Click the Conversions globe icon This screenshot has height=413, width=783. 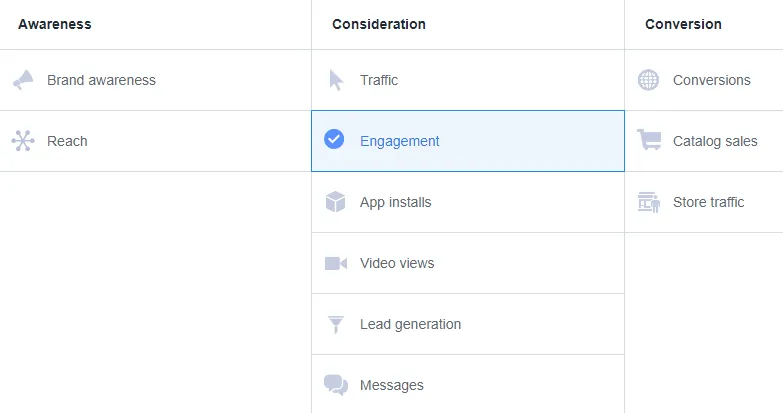pos(648,80)
